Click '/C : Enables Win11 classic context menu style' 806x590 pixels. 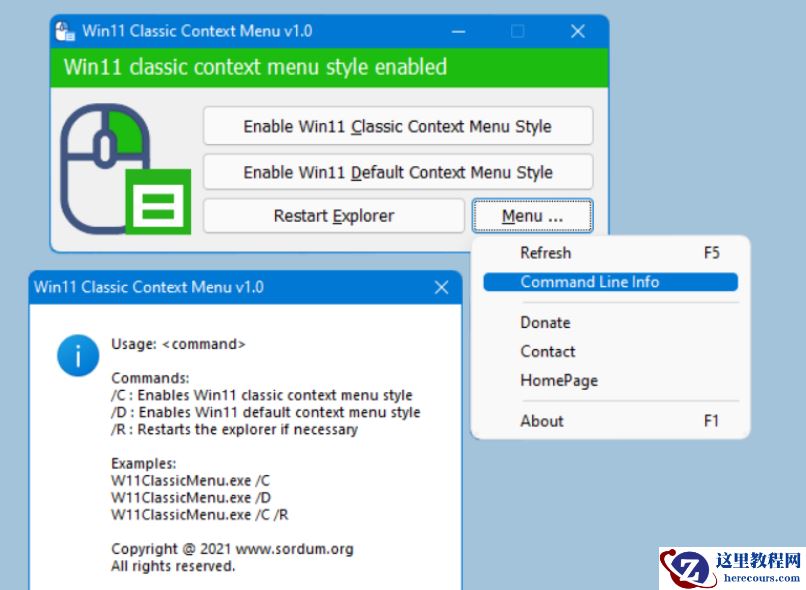tap(262, 395)
